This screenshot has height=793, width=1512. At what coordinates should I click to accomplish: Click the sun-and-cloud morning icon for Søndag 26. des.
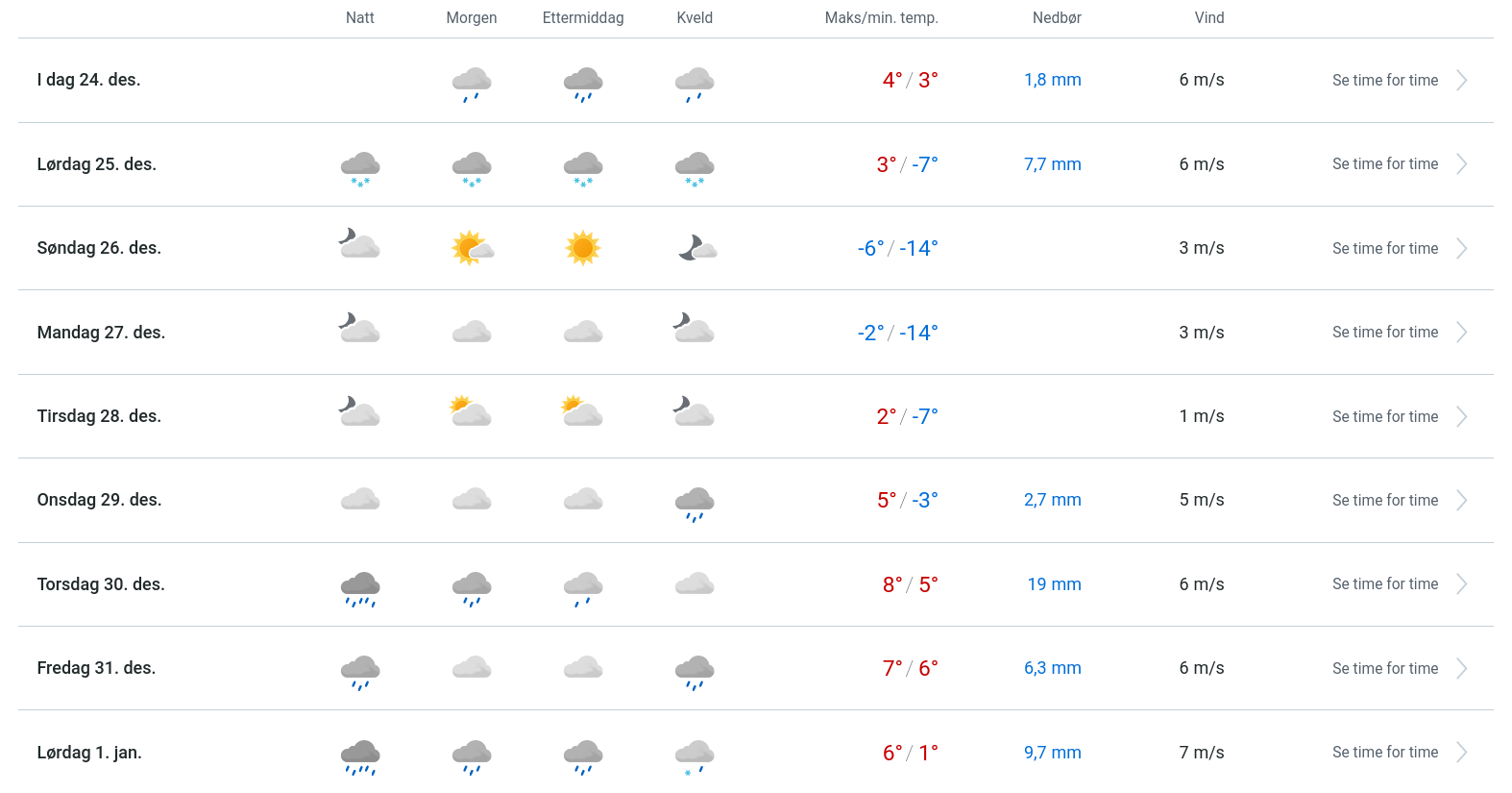click(x=472, y=248)
